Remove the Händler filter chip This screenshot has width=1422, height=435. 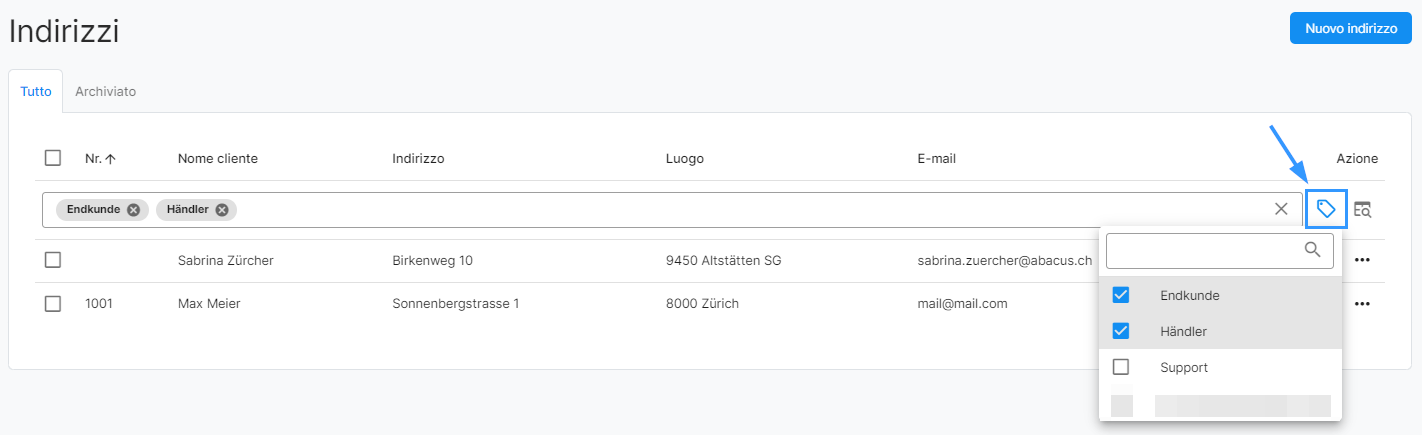[222, 210]
